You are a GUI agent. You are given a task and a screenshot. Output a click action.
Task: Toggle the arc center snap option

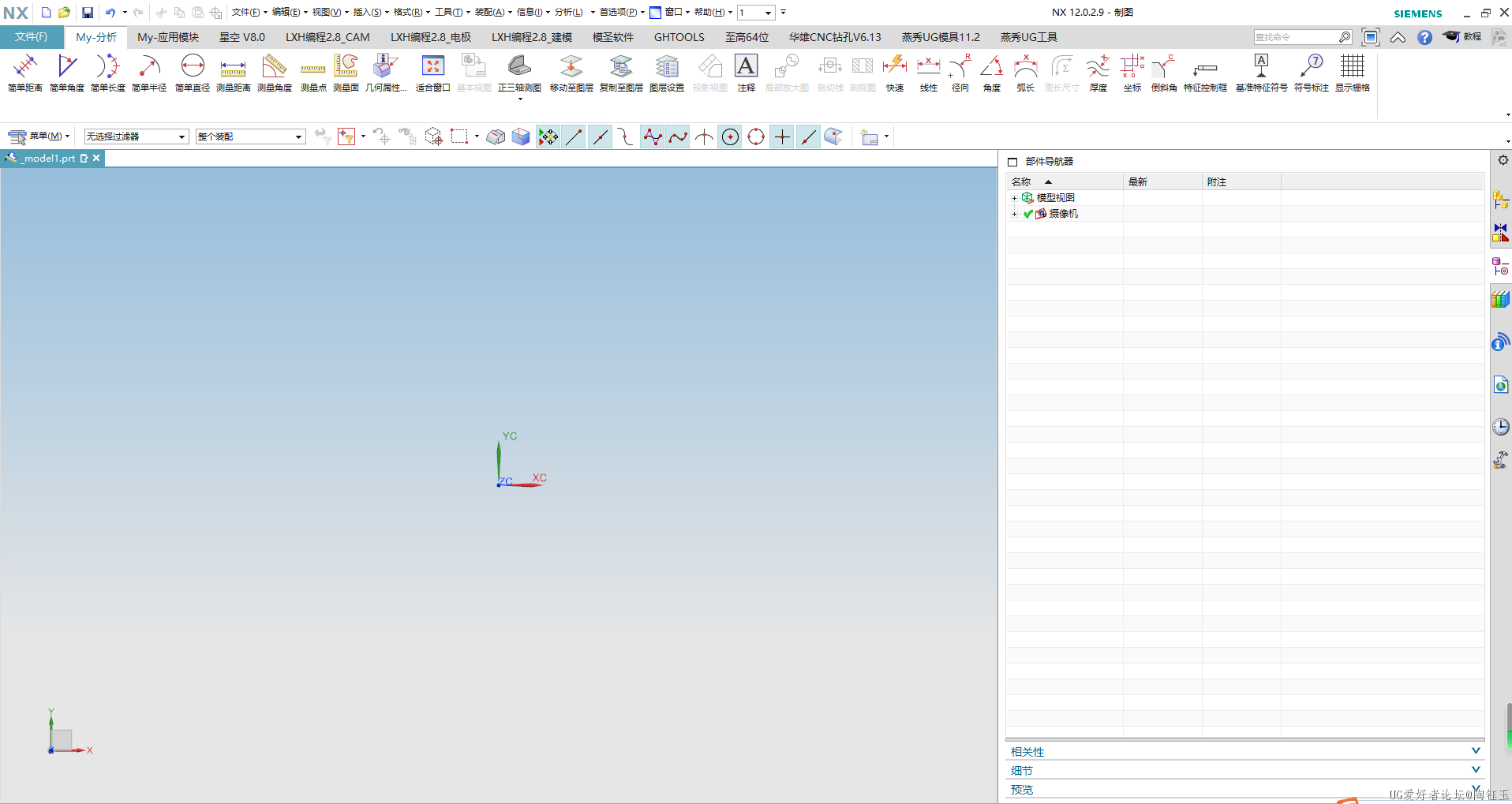tap(731, 137)
